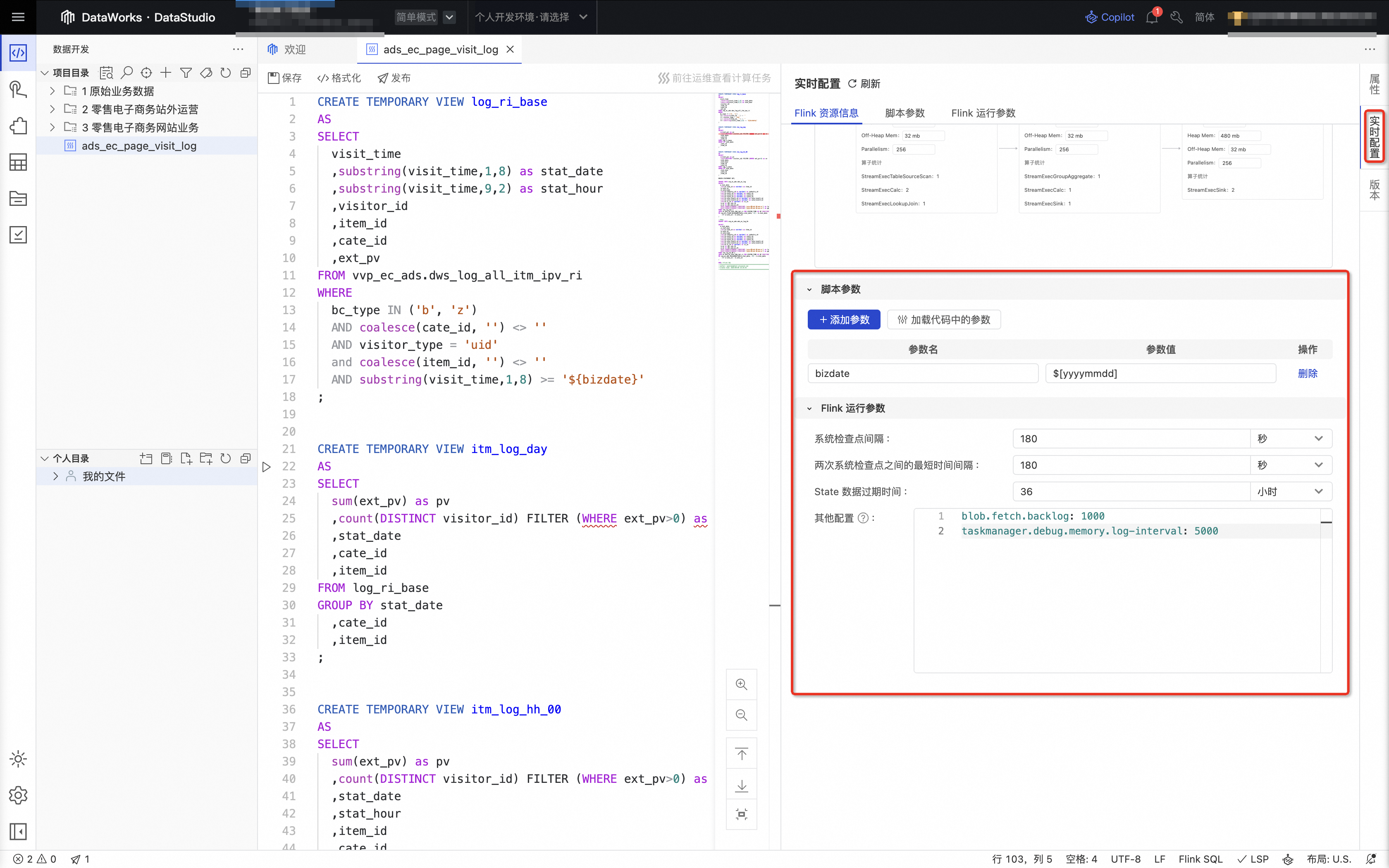Open the wrench tools icon in header
Screen dimensions: 1389x868
(1177, 17)
